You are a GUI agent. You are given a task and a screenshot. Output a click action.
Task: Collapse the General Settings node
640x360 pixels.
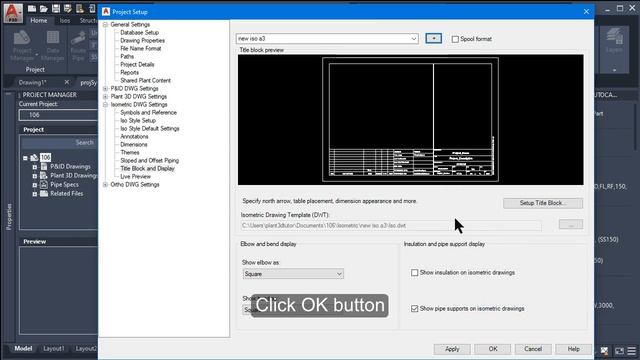pyautogui.click(x=105, y=24)
